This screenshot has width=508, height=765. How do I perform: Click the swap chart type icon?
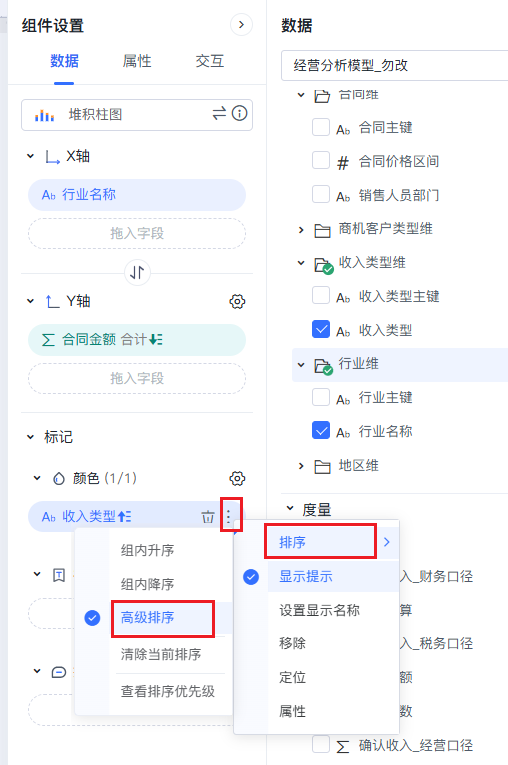[x=219, y=114]
